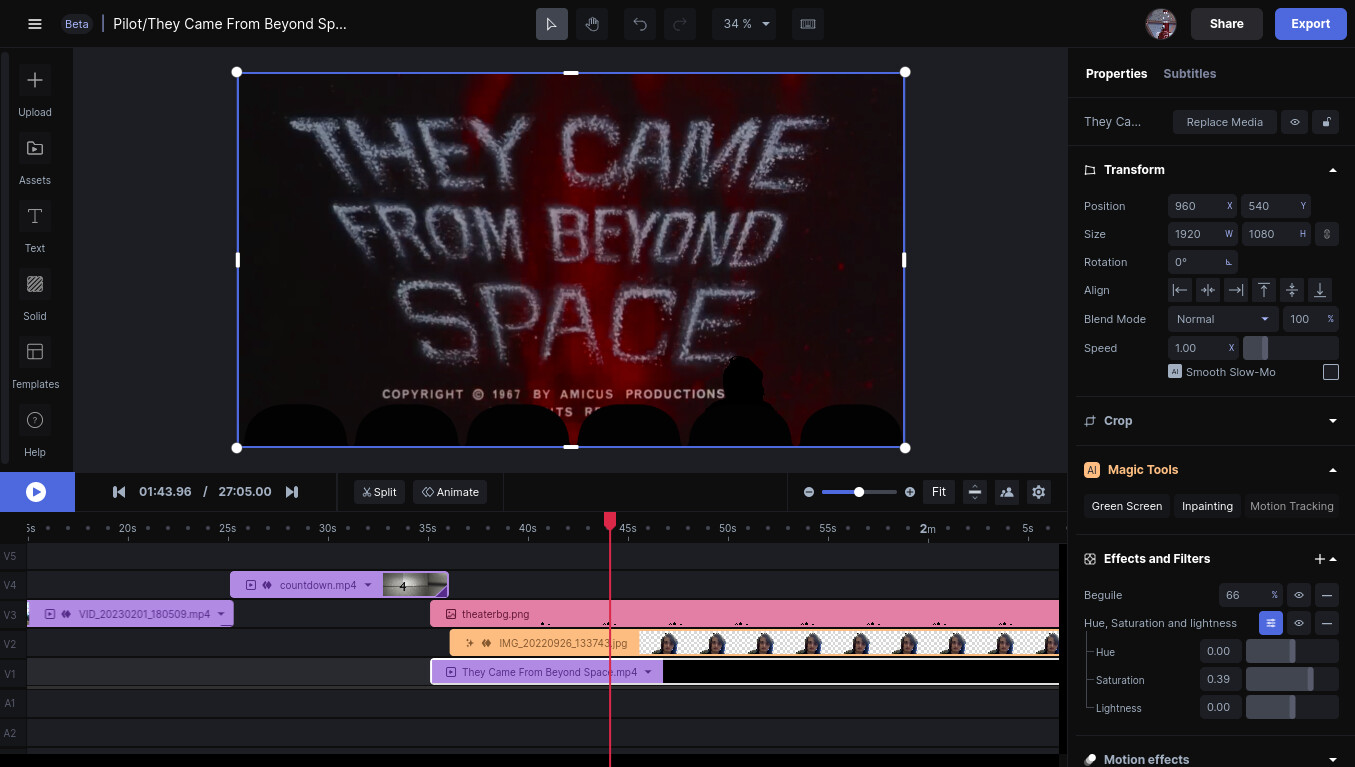Image resolution: width=1355 pixels, height=767 pixels.
Task: Open the Assets panel in the sidebar
Action: 35,160
